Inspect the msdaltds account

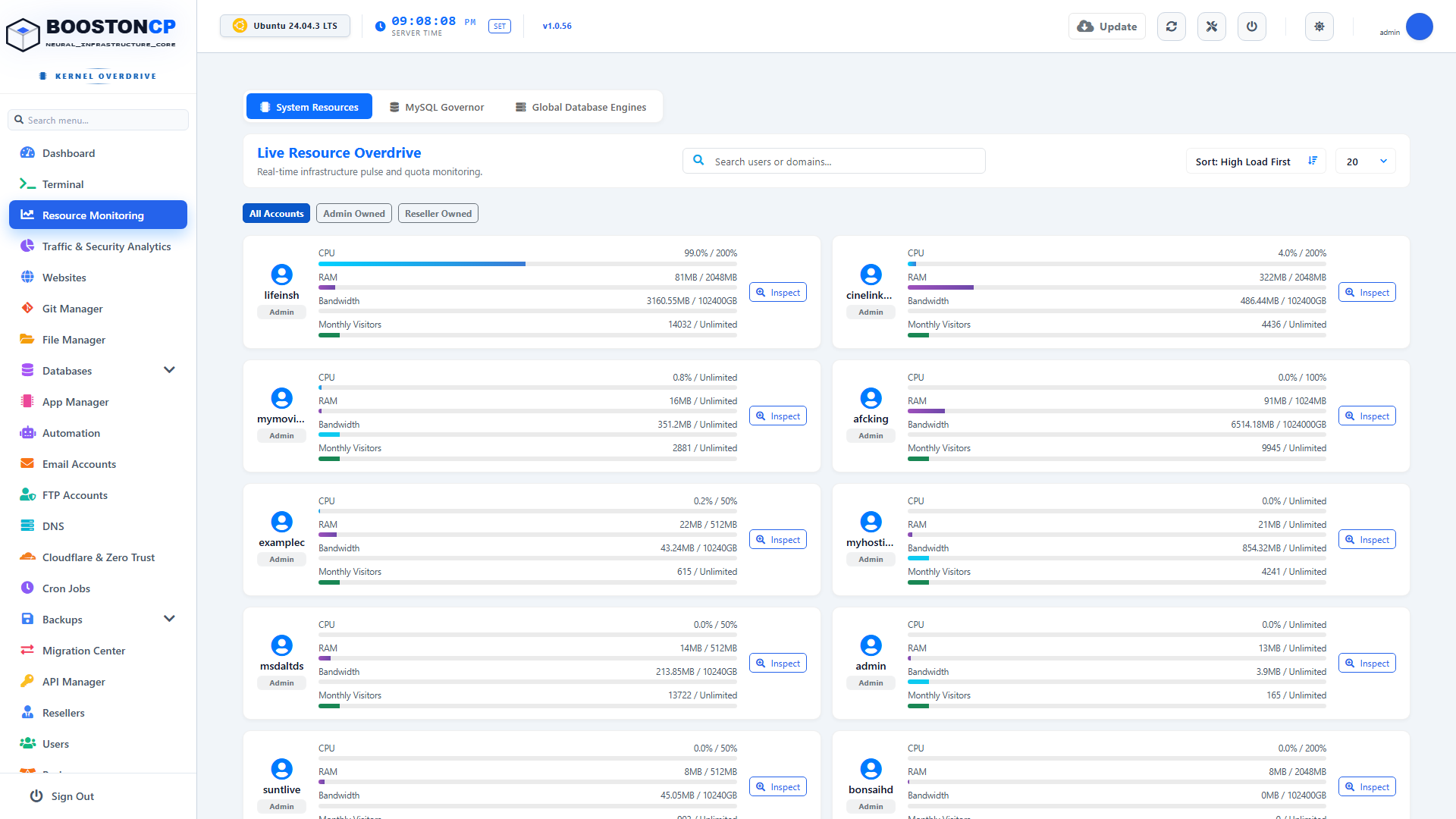tap(778, 664)
